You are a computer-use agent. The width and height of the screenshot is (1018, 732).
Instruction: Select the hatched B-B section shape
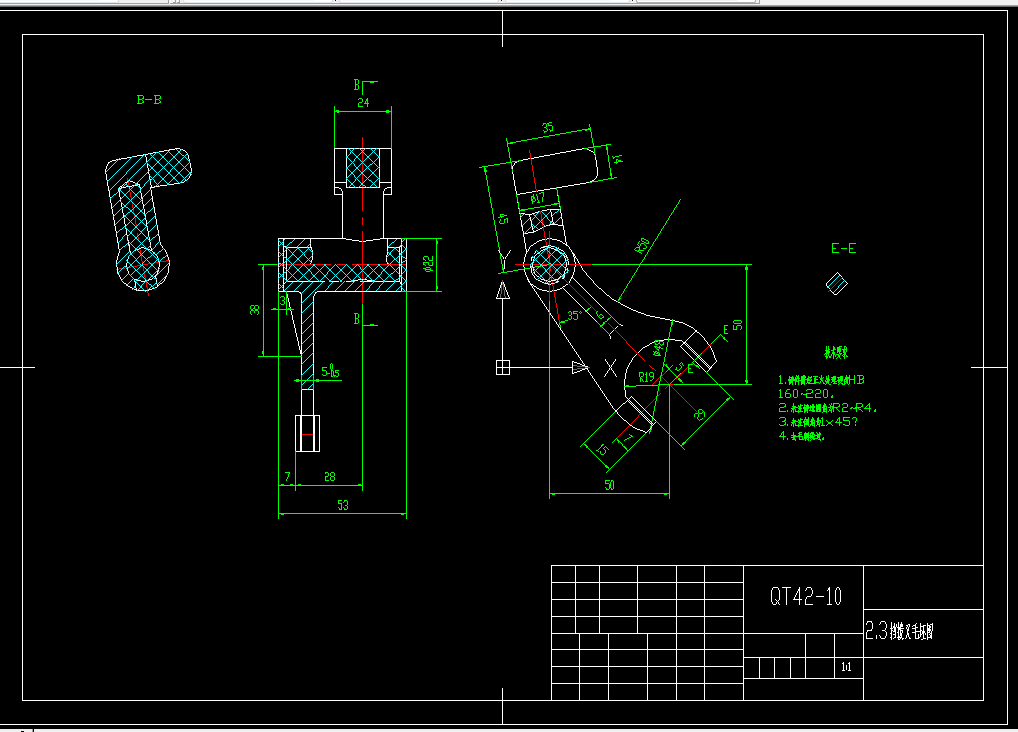pyautogui.click(x=147, y=221)
